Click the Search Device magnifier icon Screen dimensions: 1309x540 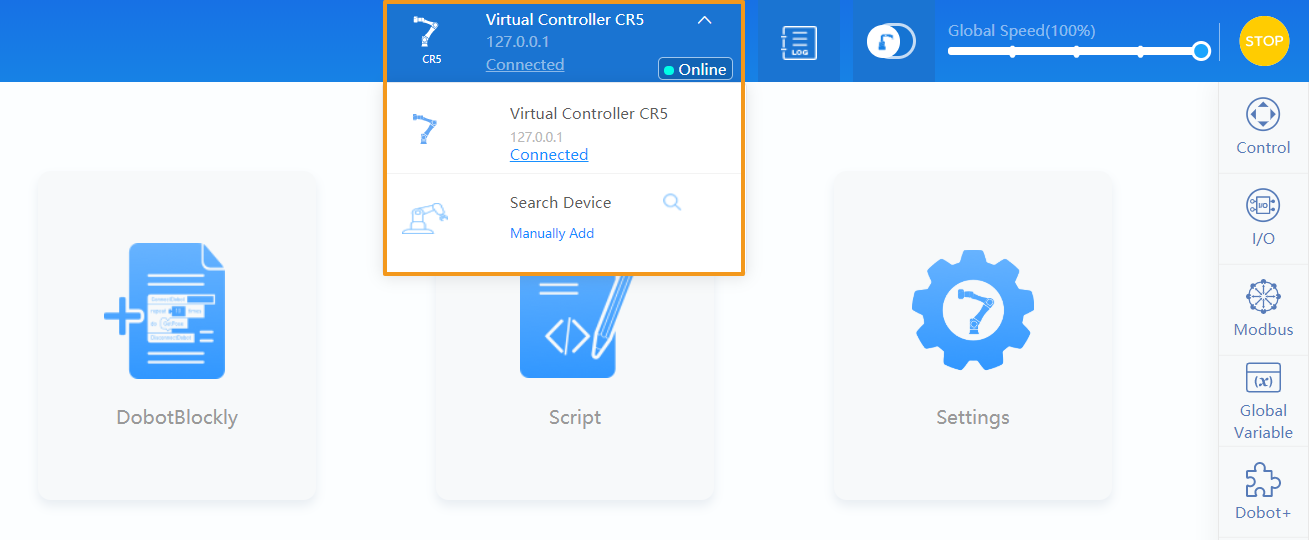pyautogui.click(x=672, y=202)
